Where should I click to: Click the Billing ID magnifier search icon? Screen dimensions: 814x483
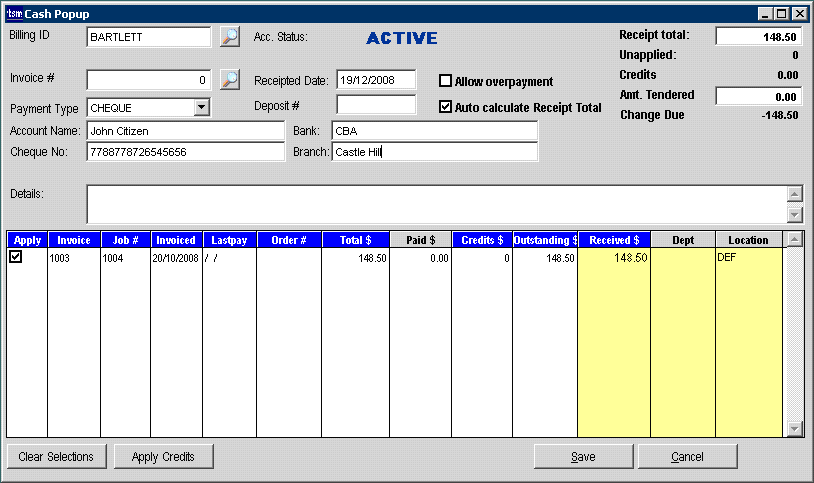coord(230,37)
